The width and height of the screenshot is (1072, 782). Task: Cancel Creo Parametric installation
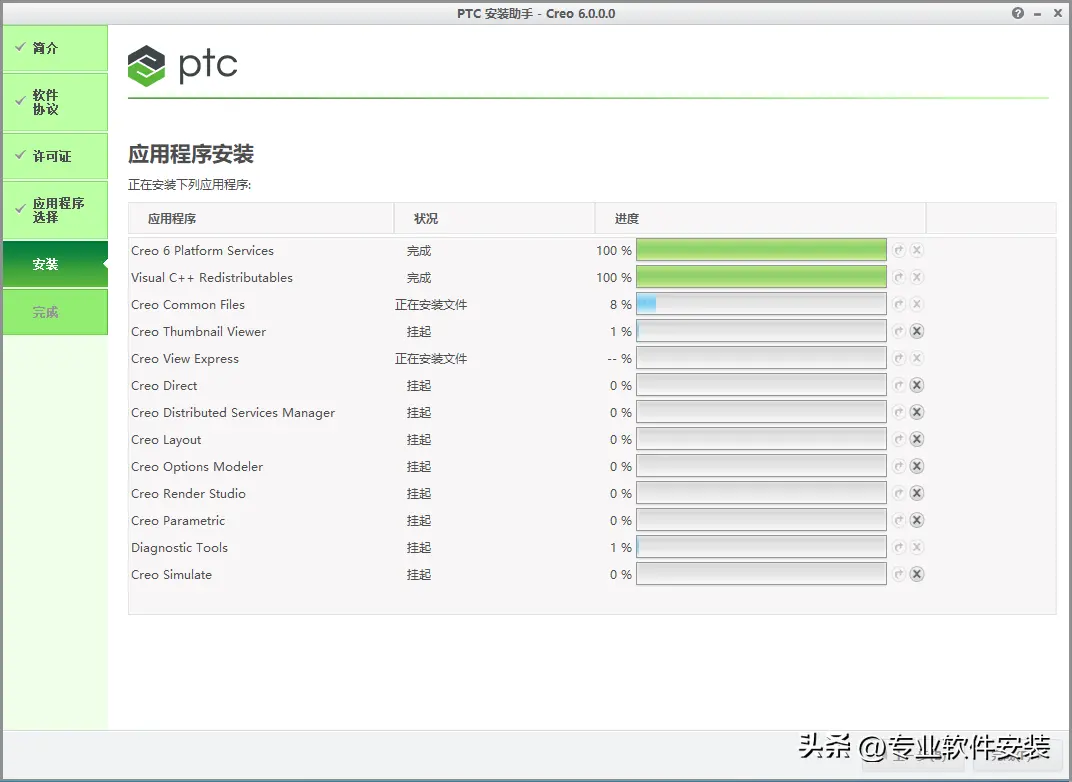coord(917,520)
